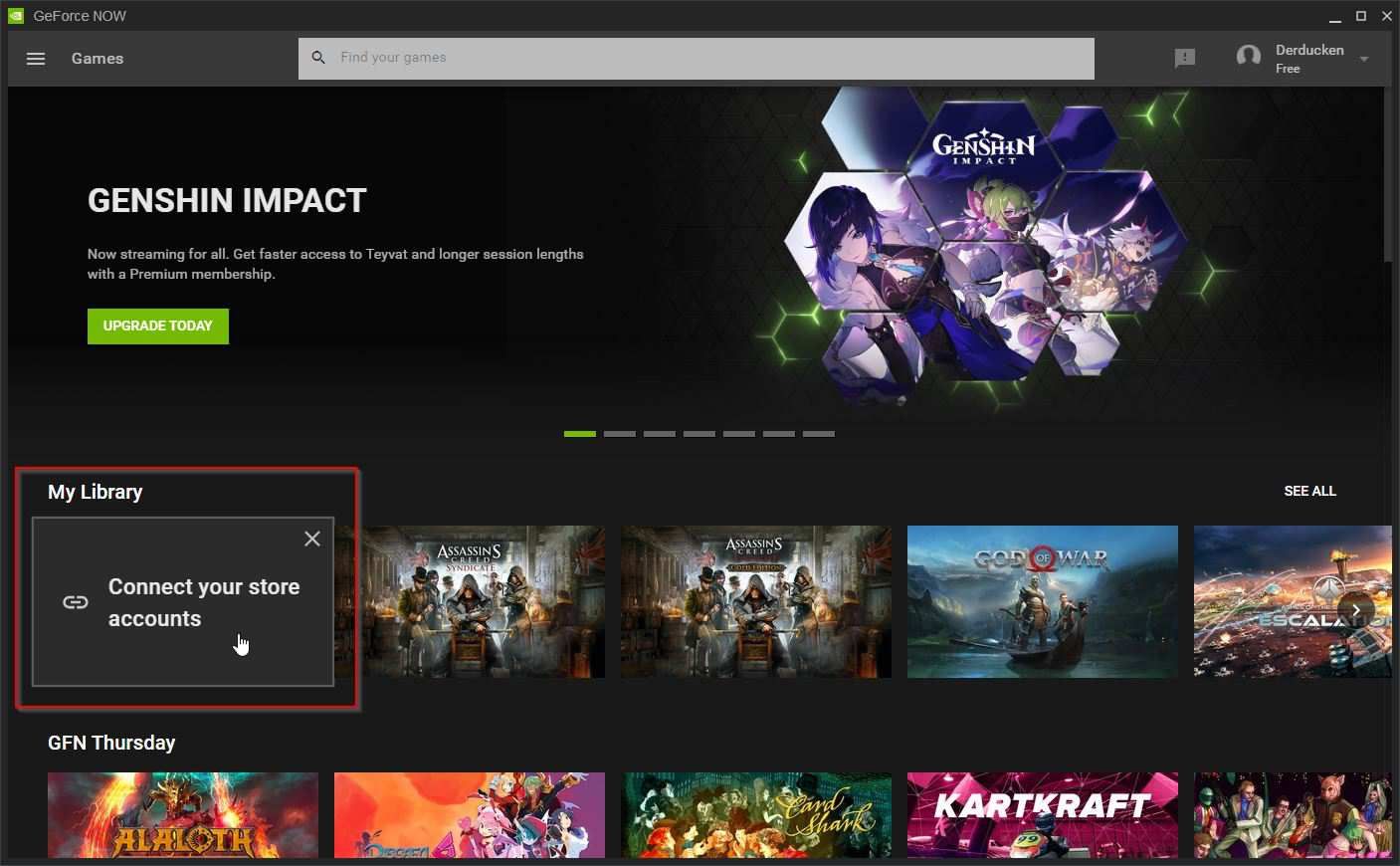This screenshot has width=1400, height=866.
Task: Open the Disgaea game tile
Action: point(470,815)
